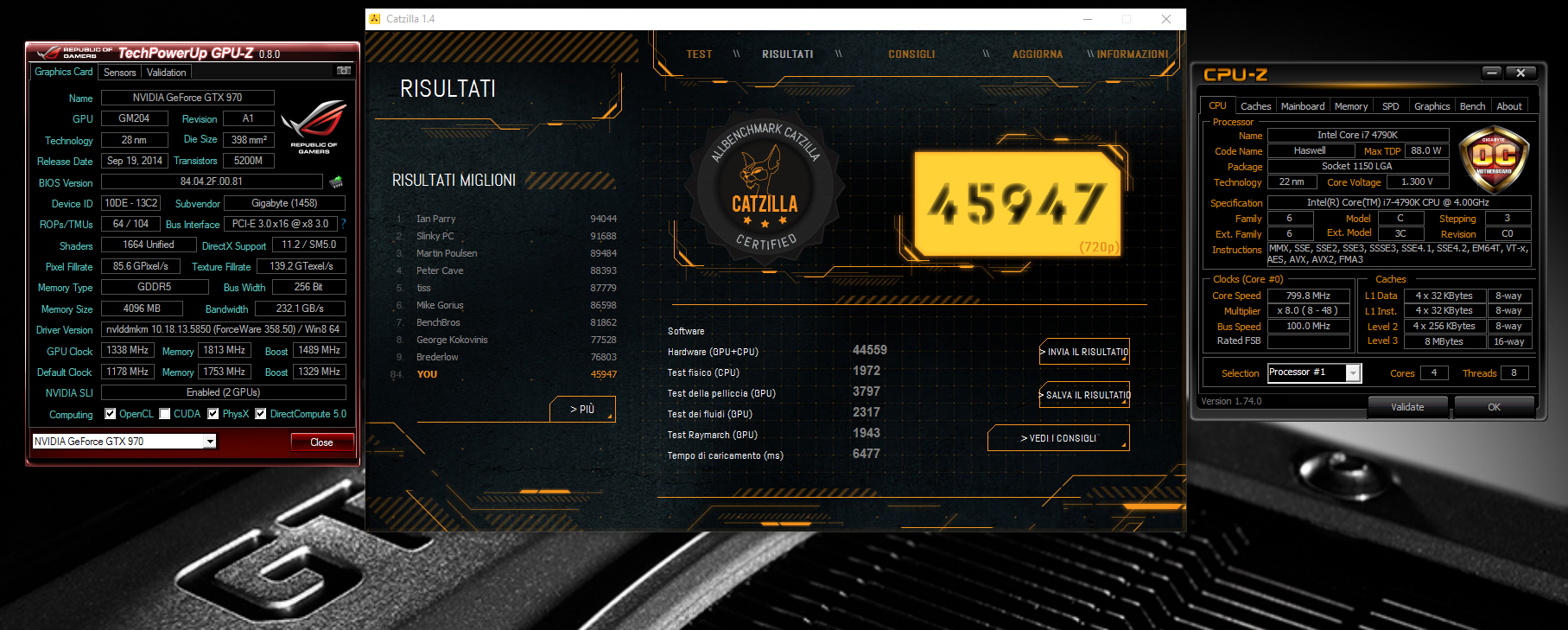Open the Bench tab in CPU-Z

(x=1472, y=106)
